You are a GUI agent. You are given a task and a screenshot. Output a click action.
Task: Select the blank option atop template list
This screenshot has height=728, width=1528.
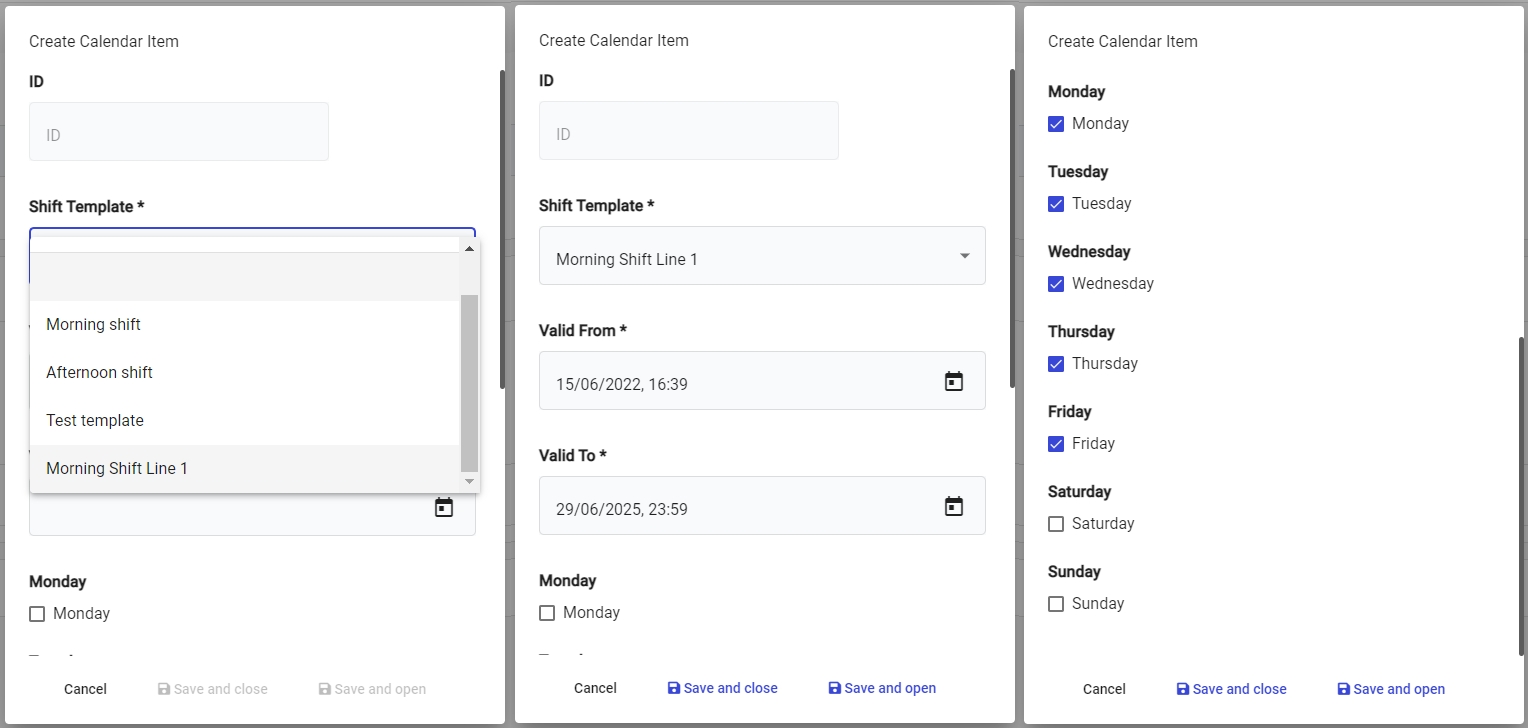[x=245, y=277]
